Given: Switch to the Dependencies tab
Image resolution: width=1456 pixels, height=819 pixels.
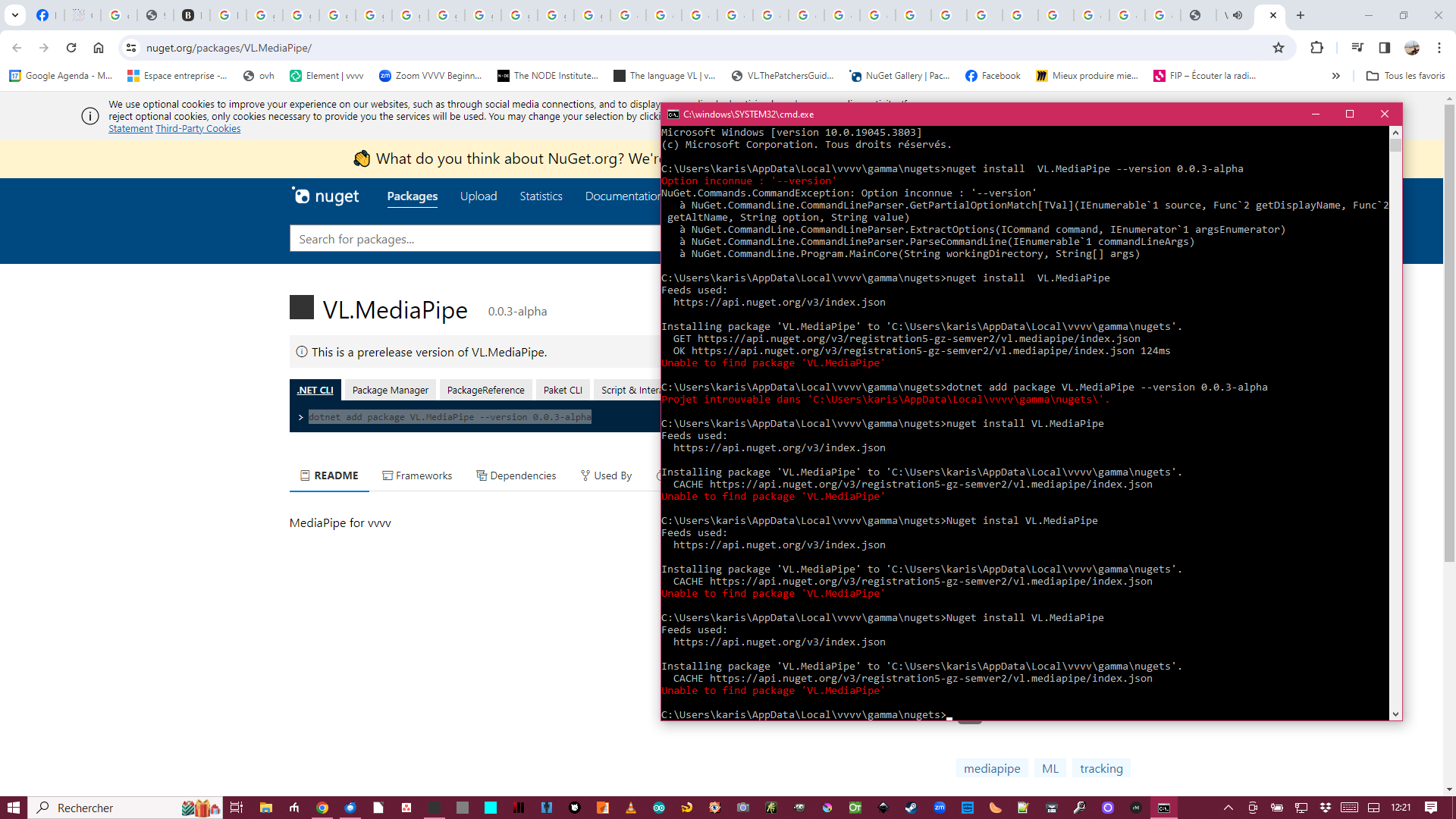Looking at the screenshot, I should (516, 475).
